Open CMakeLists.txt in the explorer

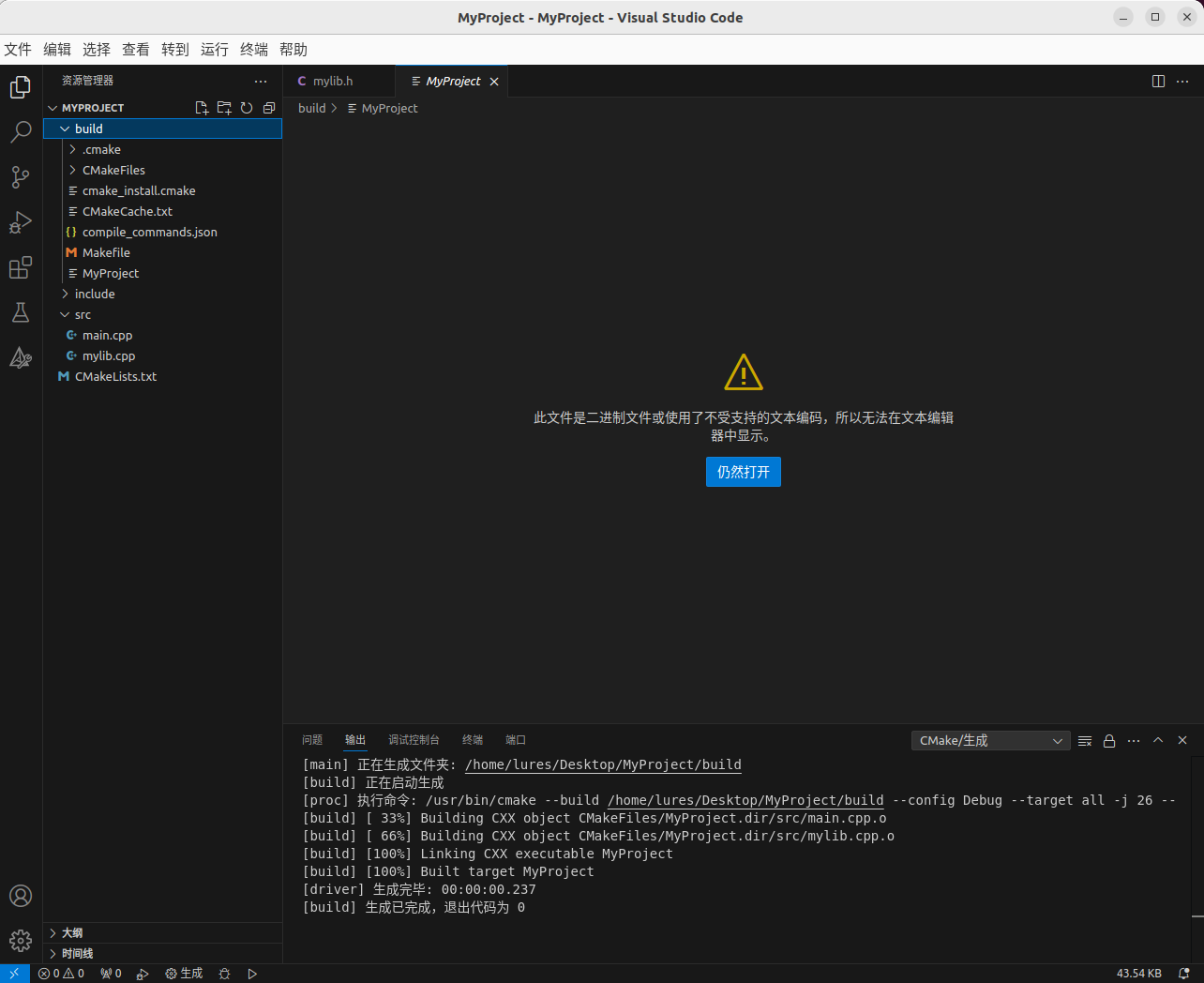pyautogui.click(x=162, y=376)
